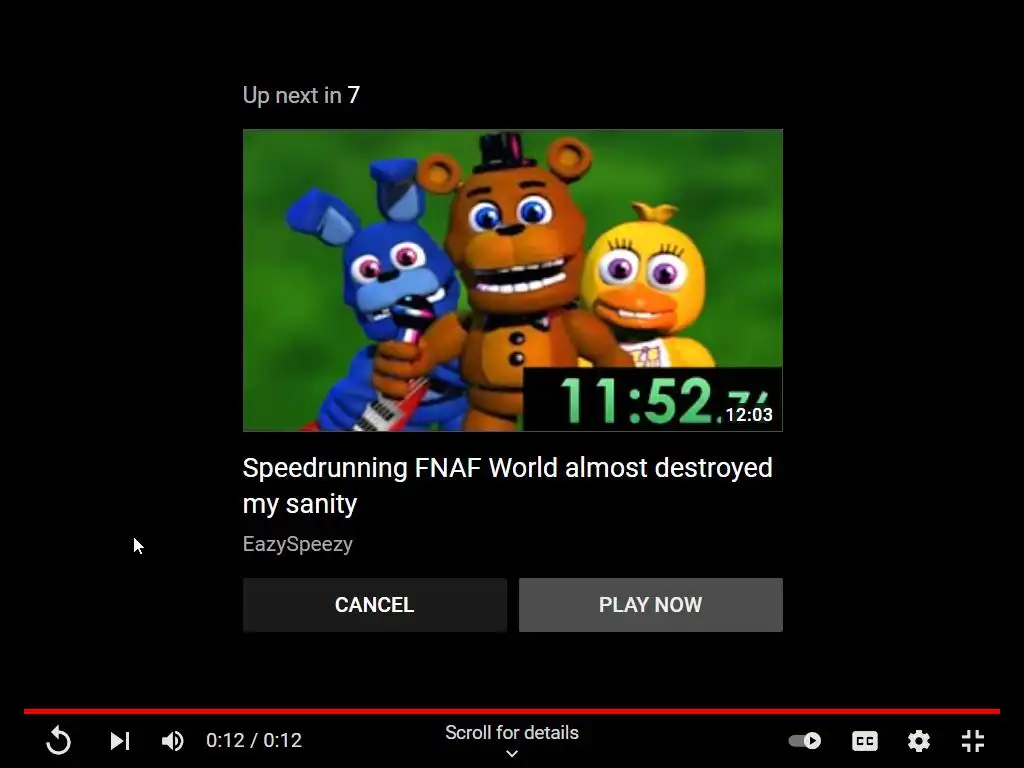Skip to next video with the Next icon
This screenshot has width=1024, height=768.
tap(120, 741)
